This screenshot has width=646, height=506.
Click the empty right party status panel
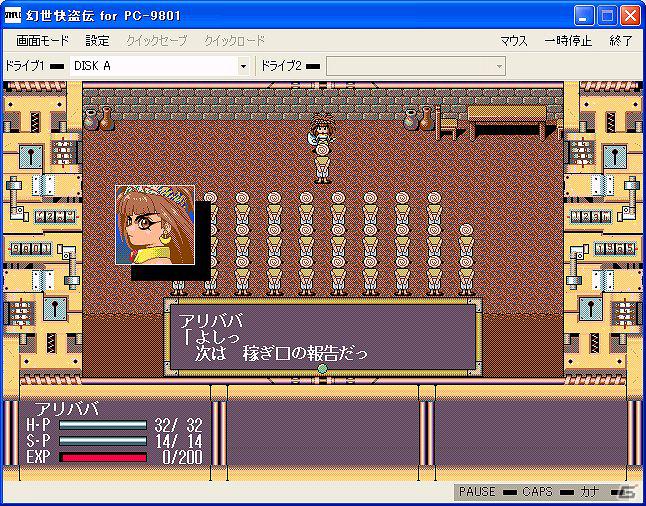[531, 433]
